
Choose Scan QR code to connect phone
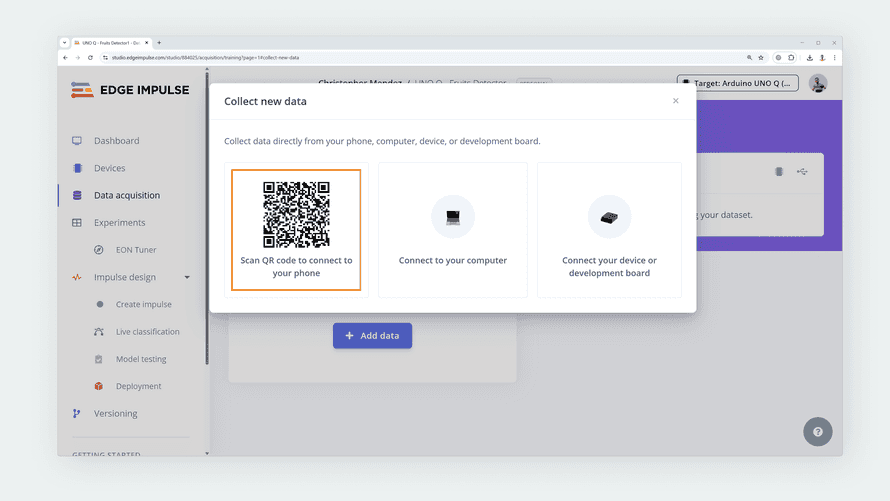[296, 230]
